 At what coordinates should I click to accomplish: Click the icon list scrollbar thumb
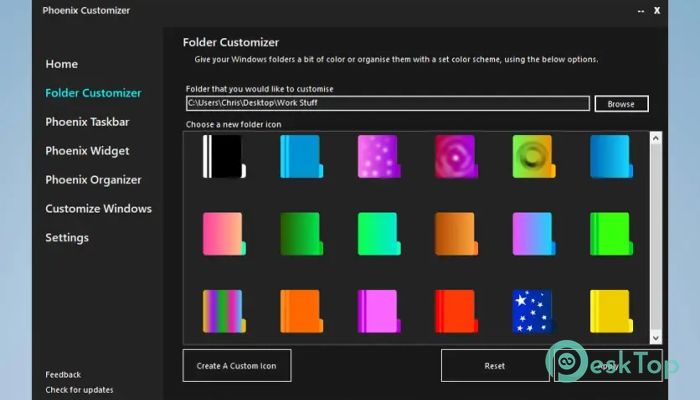(x=655, y=238)
